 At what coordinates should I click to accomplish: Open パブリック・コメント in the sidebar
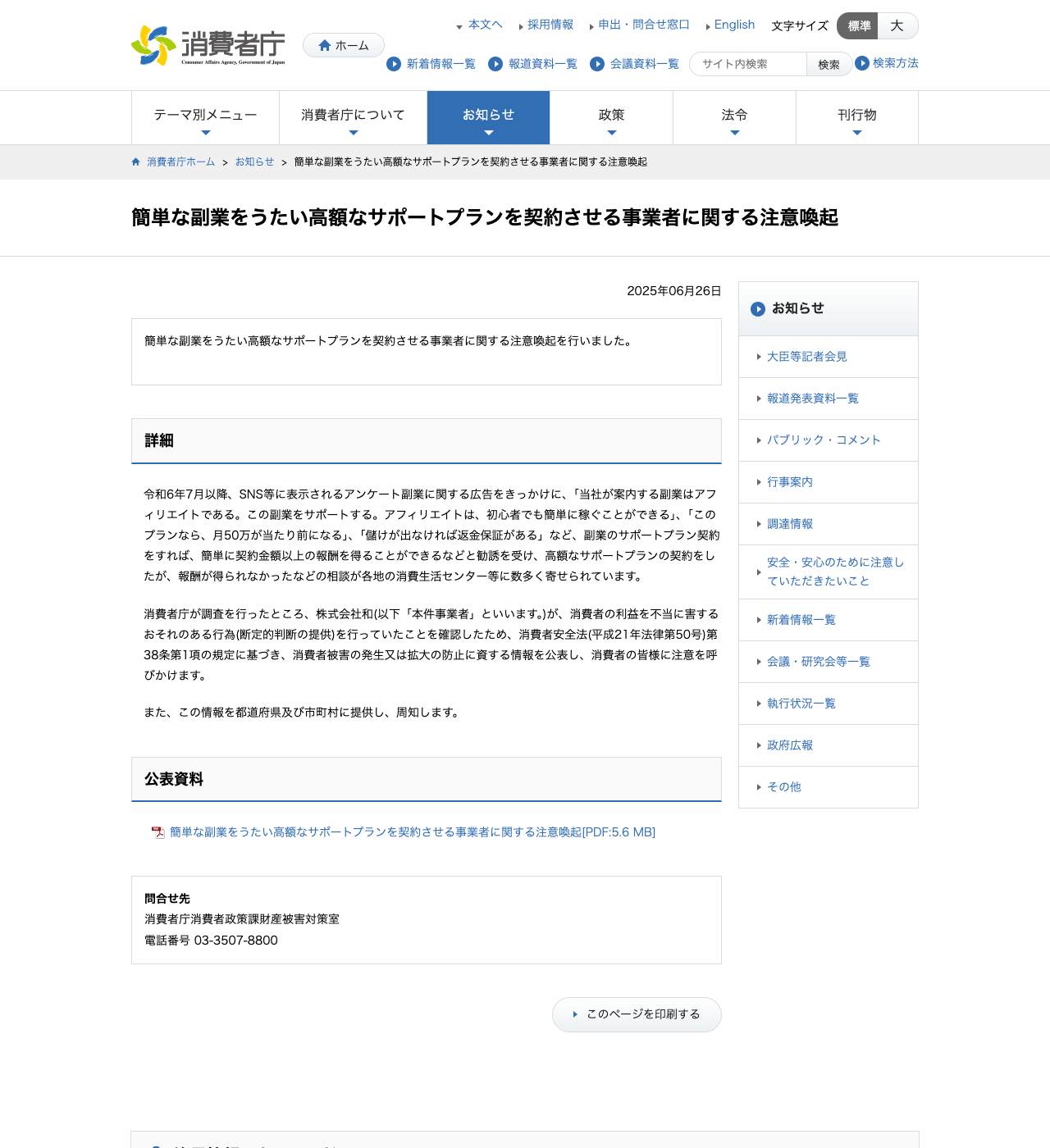829,440
